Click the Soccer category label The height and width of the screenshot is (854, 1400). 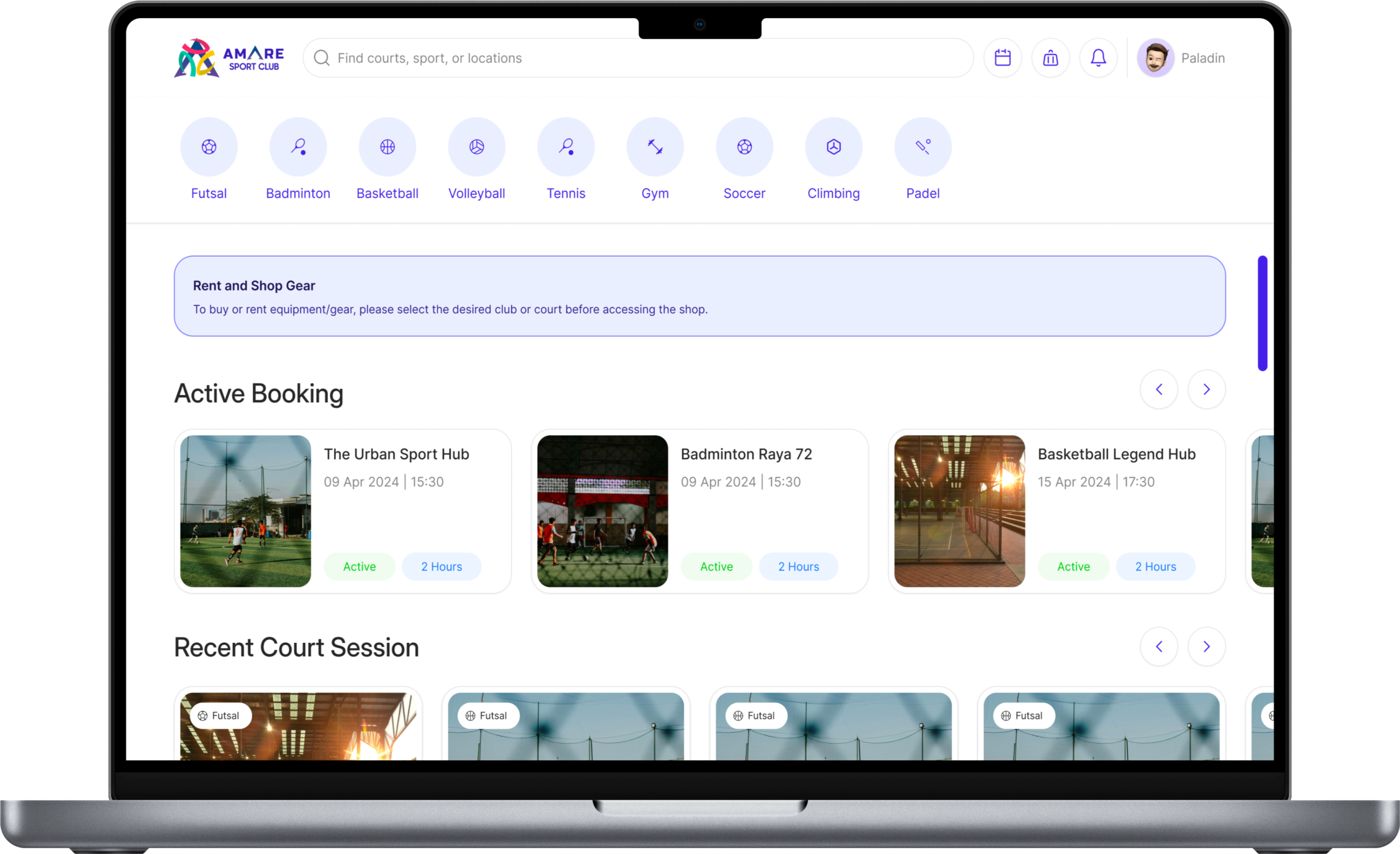click(x=743, y=193)
